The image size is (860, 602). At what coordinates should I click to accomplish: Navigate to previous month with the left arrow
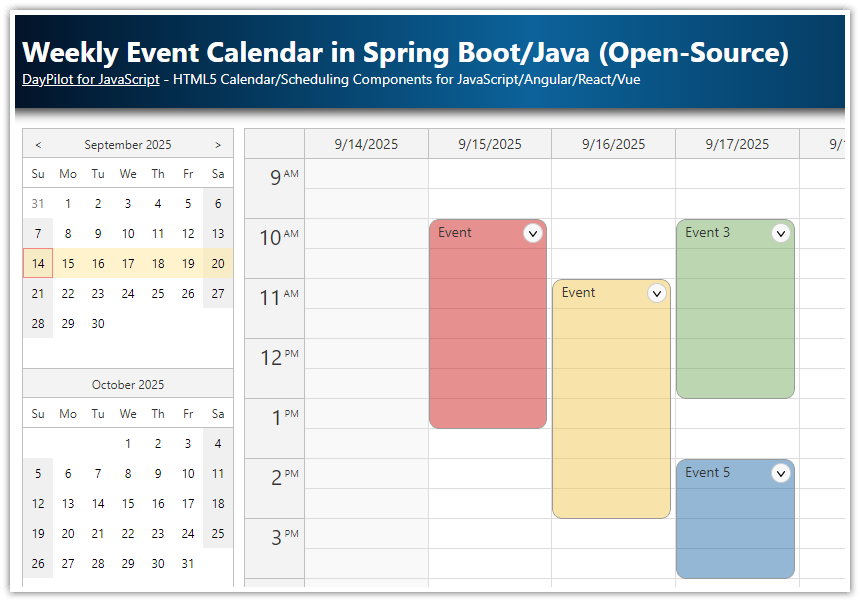point(37,144)
